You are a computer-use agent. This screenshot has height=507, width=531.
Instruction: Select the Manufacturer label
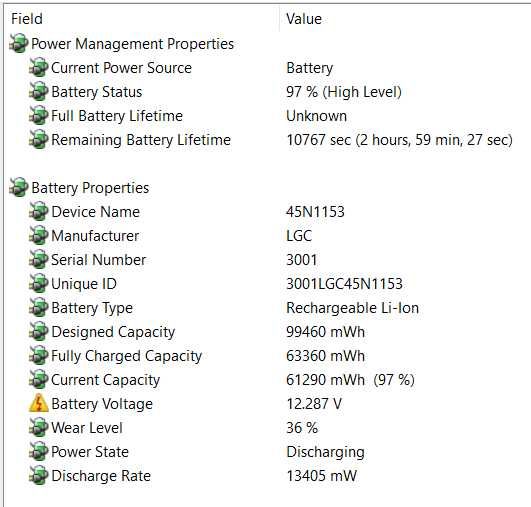point(95,236)
